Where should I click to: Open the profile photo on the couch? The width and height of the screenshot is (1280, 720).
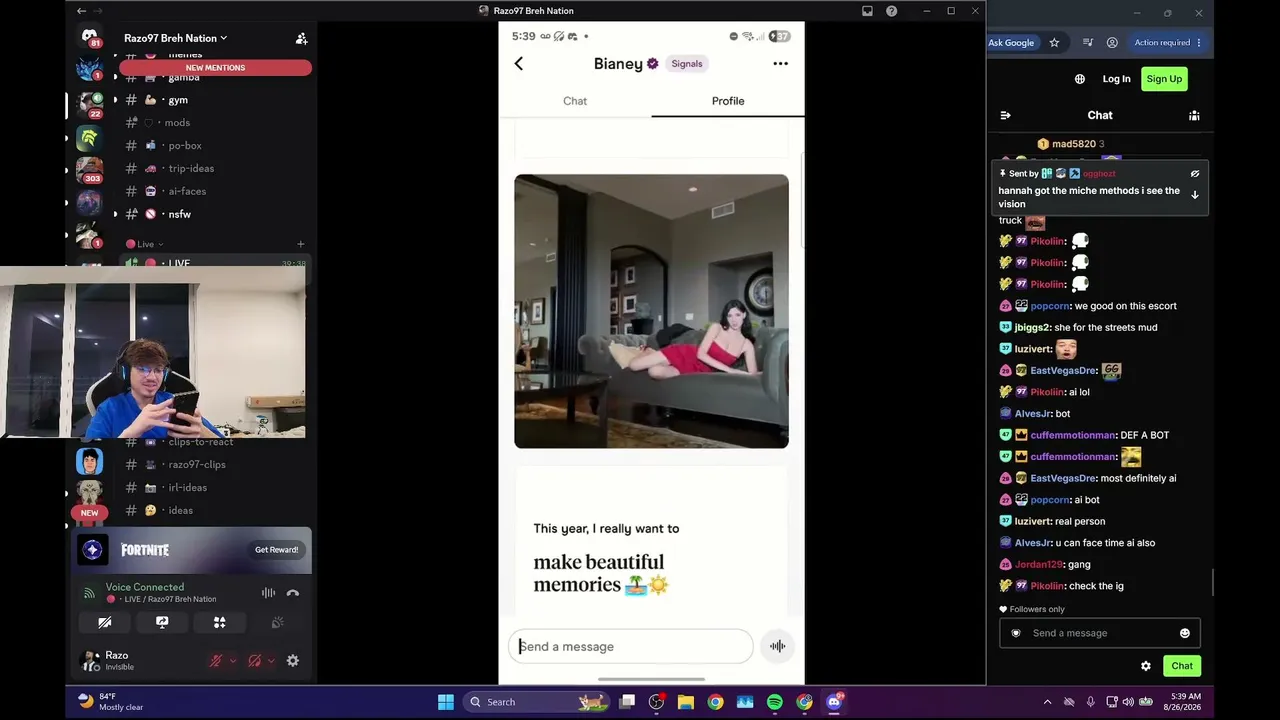coord(651,311)
